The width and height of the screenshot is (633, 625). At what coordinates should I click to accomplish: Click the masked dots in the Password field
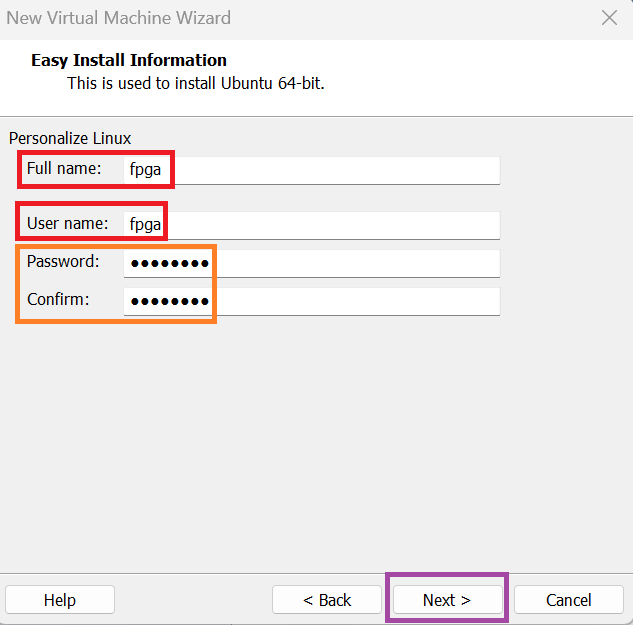pos(170,264)
